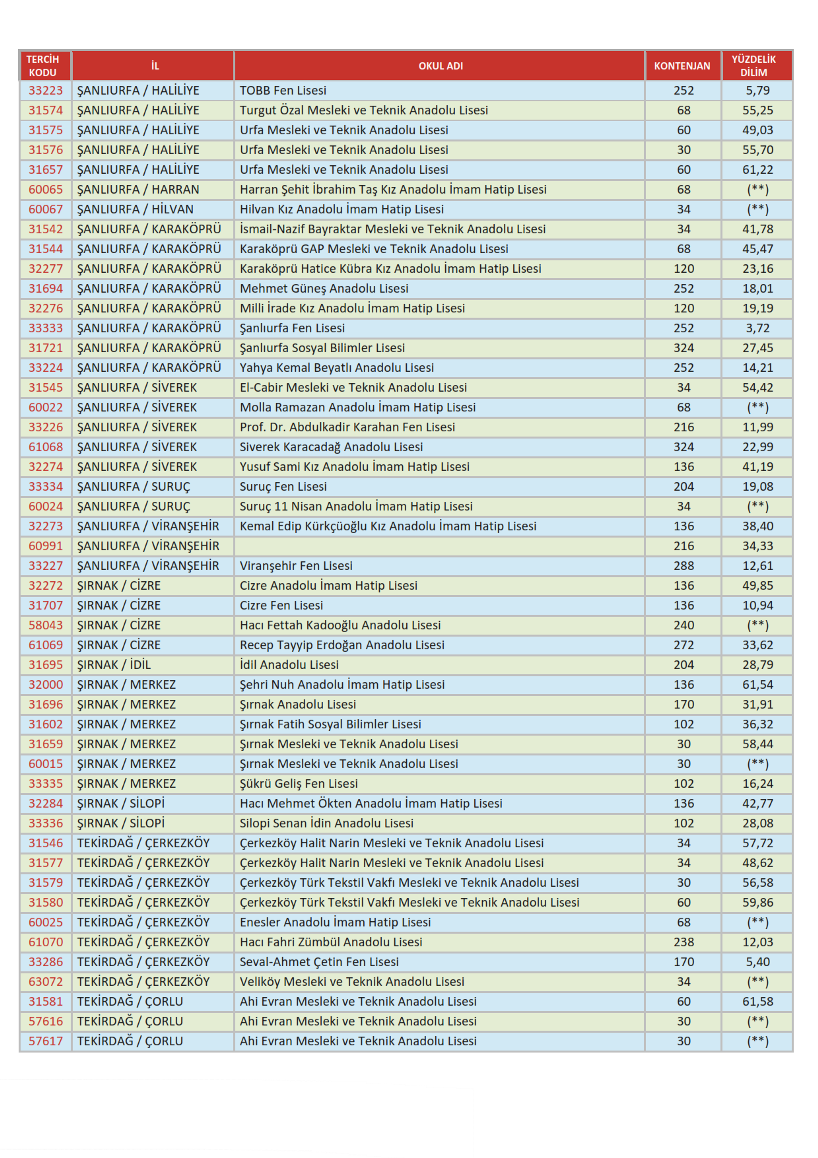Select the ŞIRNAK / İDİL province cell

pyautogui.click(x=114, y=665)
